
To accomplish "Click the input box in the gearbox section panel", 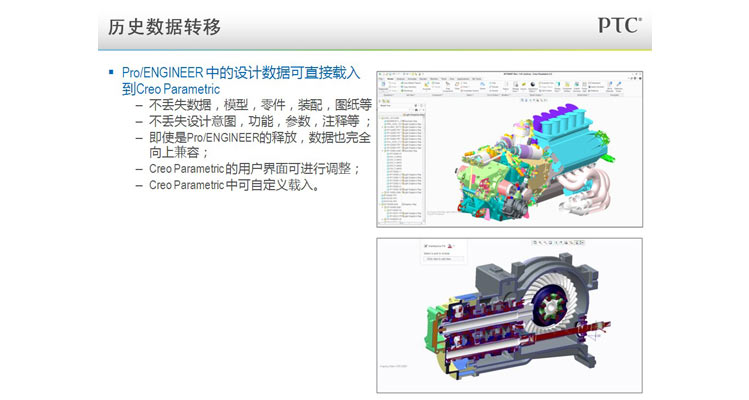I will coord(444,259).
